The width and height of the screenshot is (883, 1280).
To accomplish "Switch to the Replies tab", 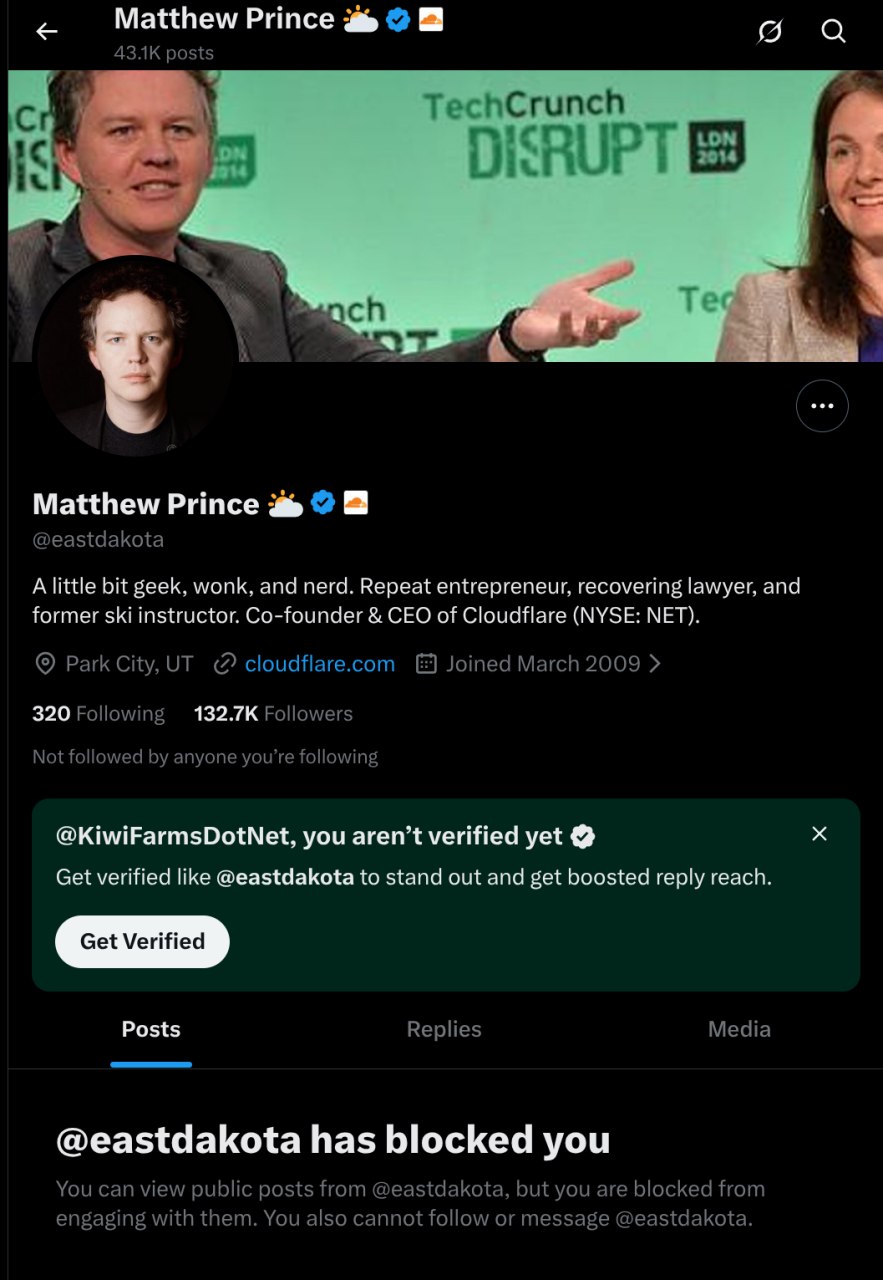I will [x=443, y=1029].
